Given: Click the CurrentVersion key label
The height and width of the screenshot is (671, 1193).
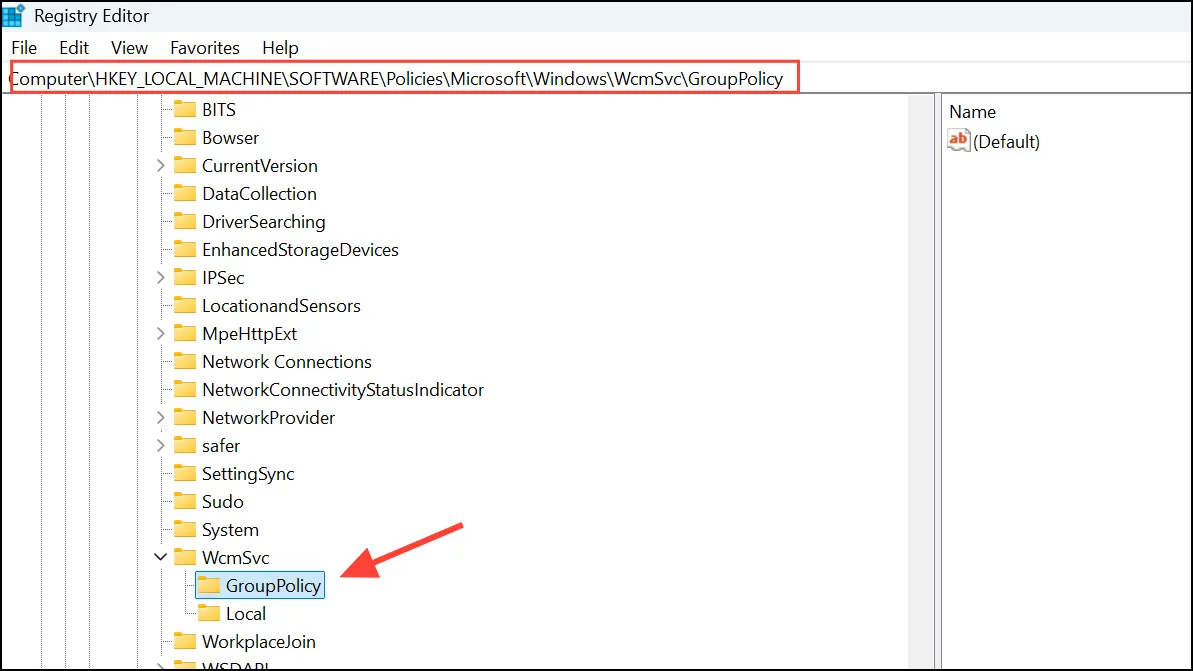Looking at the screenshot, I should coord(260,166).
